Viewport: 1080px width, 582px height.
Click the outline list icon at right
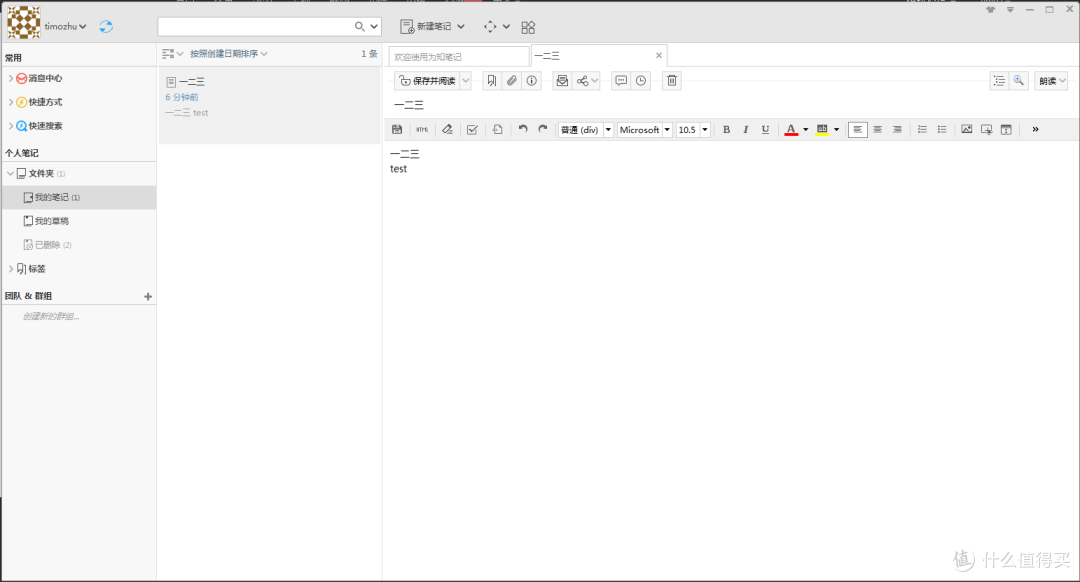coord(999,81)
